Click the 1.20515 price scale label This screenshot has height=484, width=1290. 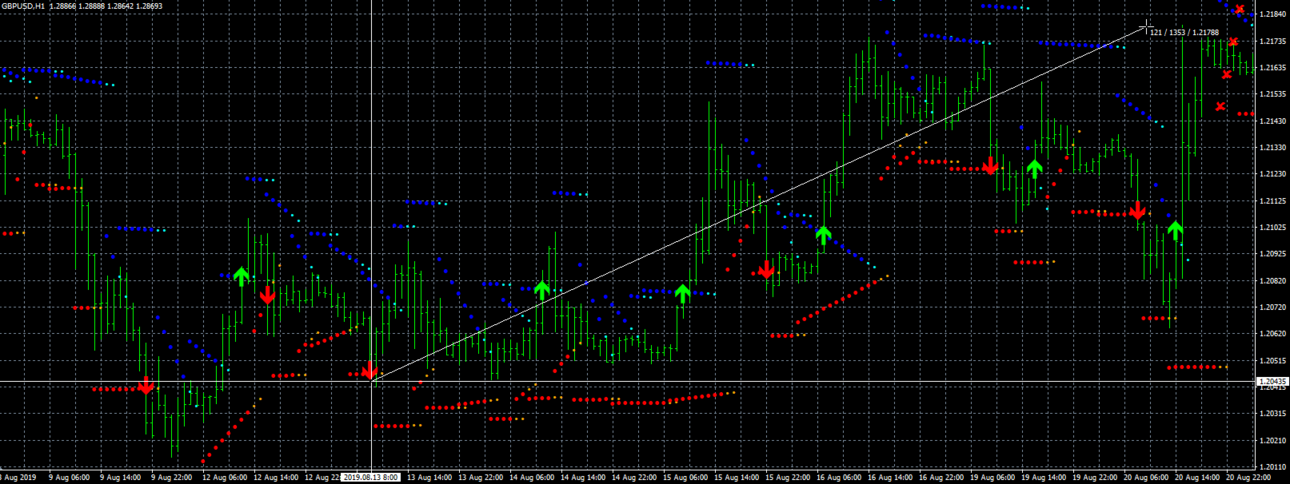[x=1273, y=360]
